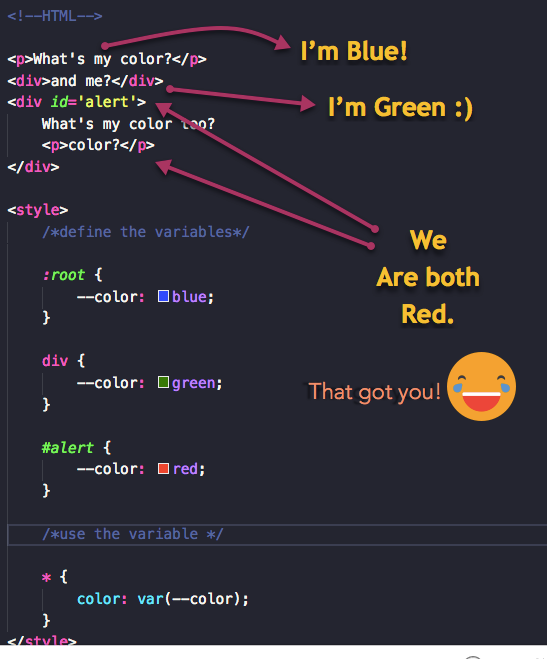Image resolution: width=547 pixels, height=659 pixels.
Task: Click the "and me?" div line
Action: 85,81
